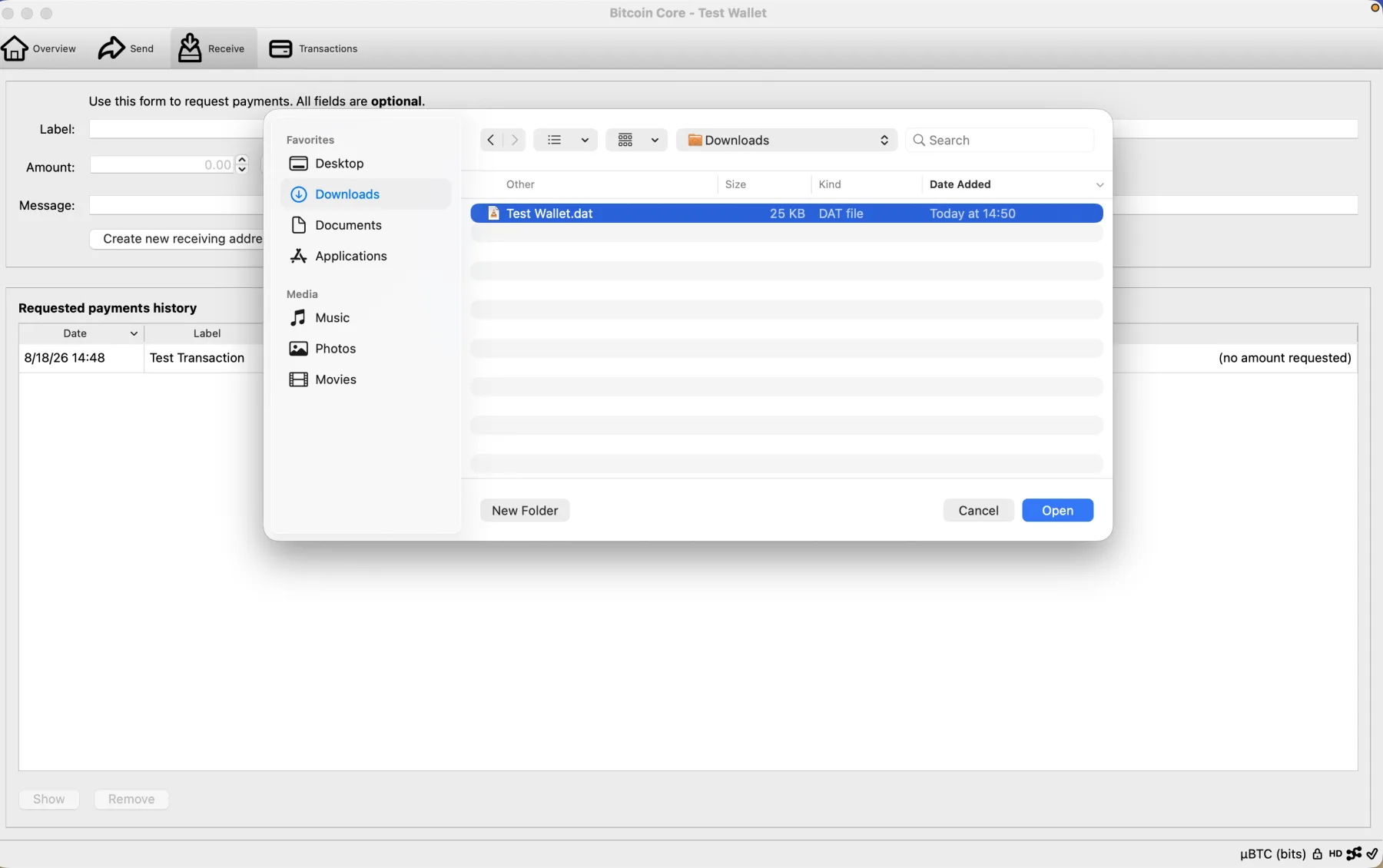Click the Message input field
This screenshot has height=868, width=1383.
[x=723, y=205]
